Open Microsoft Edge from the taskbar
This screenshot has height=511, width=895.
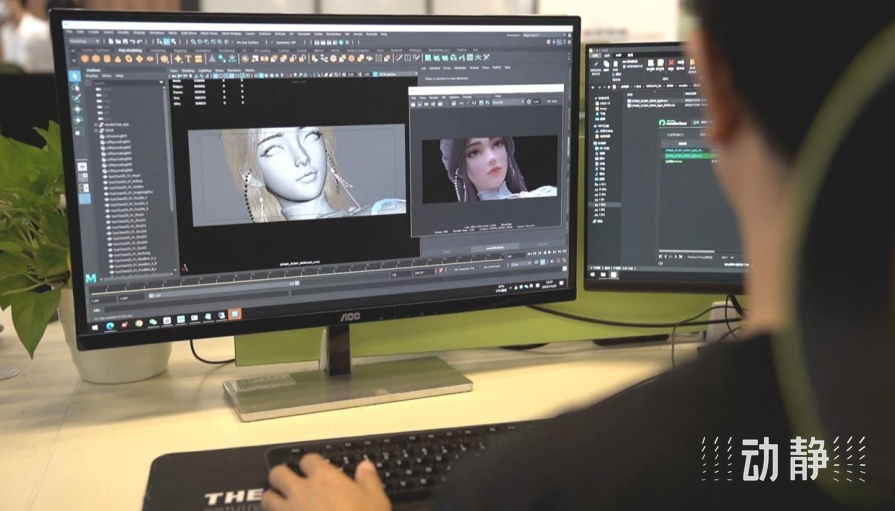coord(110,326)
